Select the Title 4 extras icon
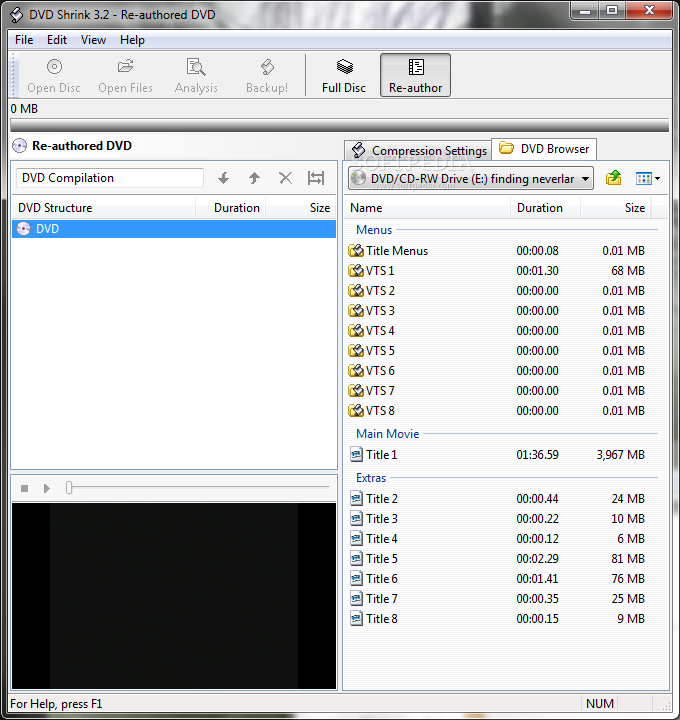 (x=356, y=539)
